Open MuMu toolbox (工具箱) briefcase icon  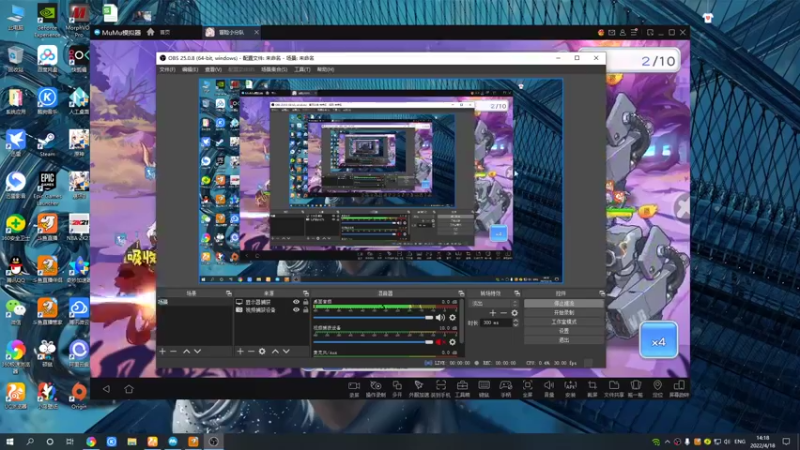462,386
